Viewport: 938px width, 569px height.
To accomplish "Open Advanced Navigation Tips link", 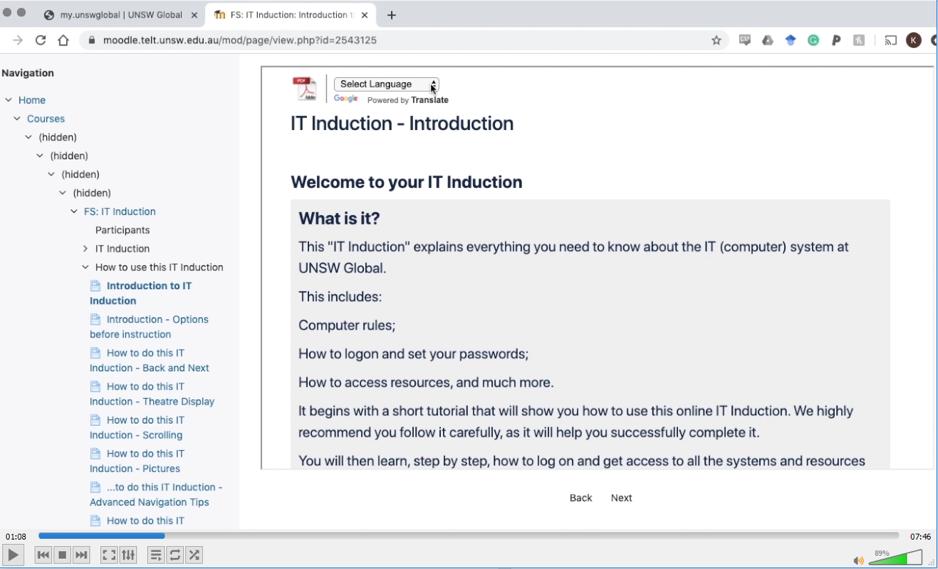I will (156, 494).
